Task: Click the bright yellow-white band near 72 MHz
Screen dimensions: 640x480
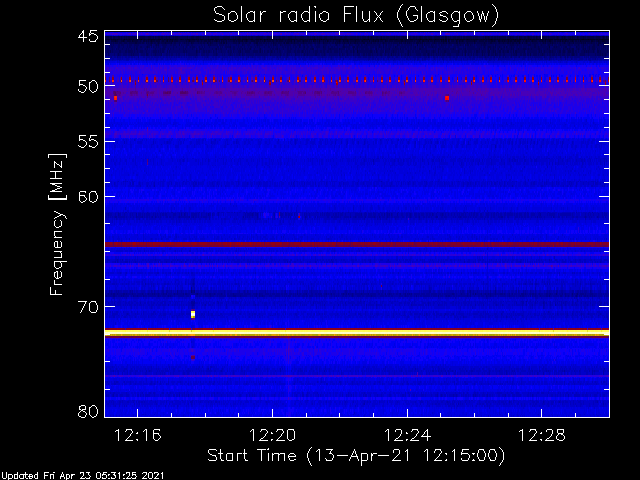Action: [357, 333]
